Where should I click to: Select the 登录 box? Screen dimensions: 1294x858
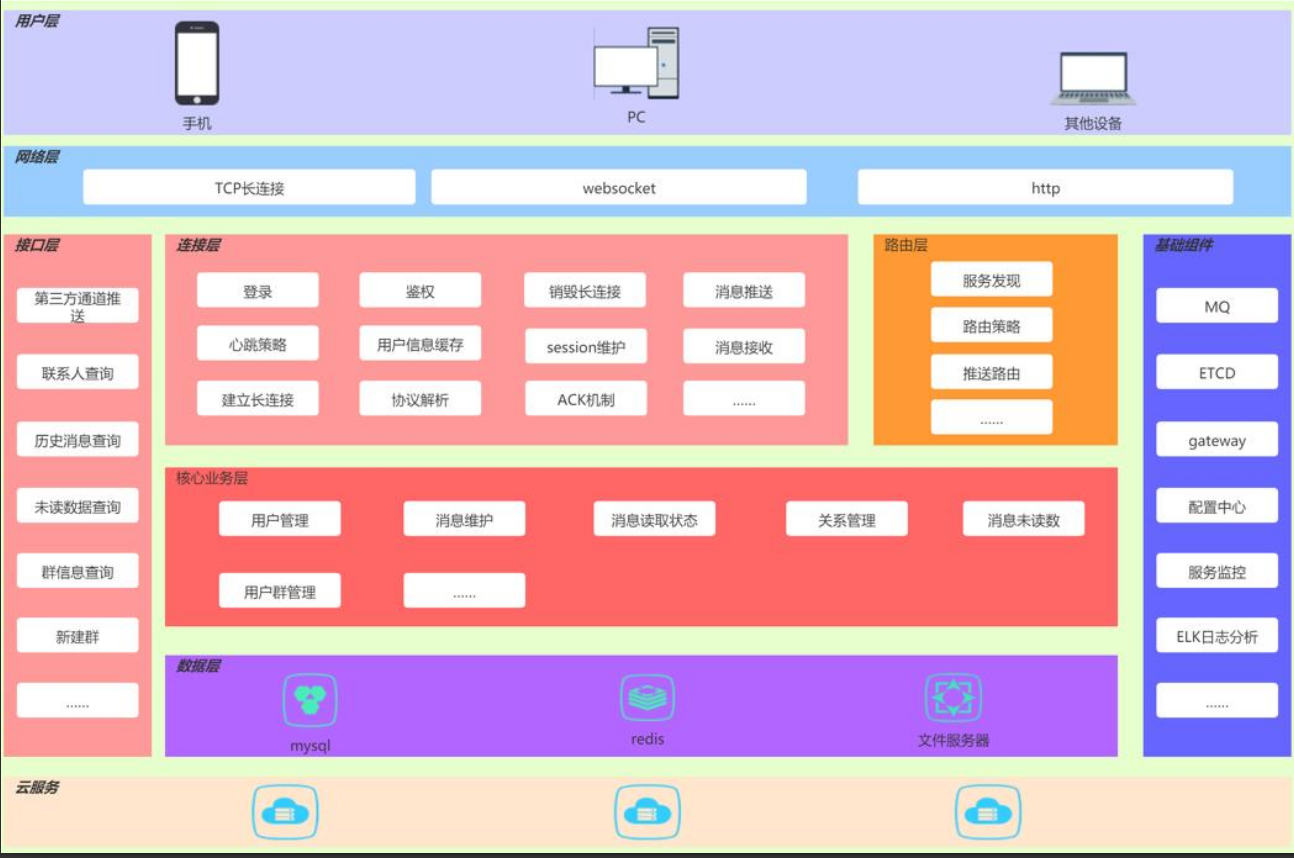click(258, 291)
